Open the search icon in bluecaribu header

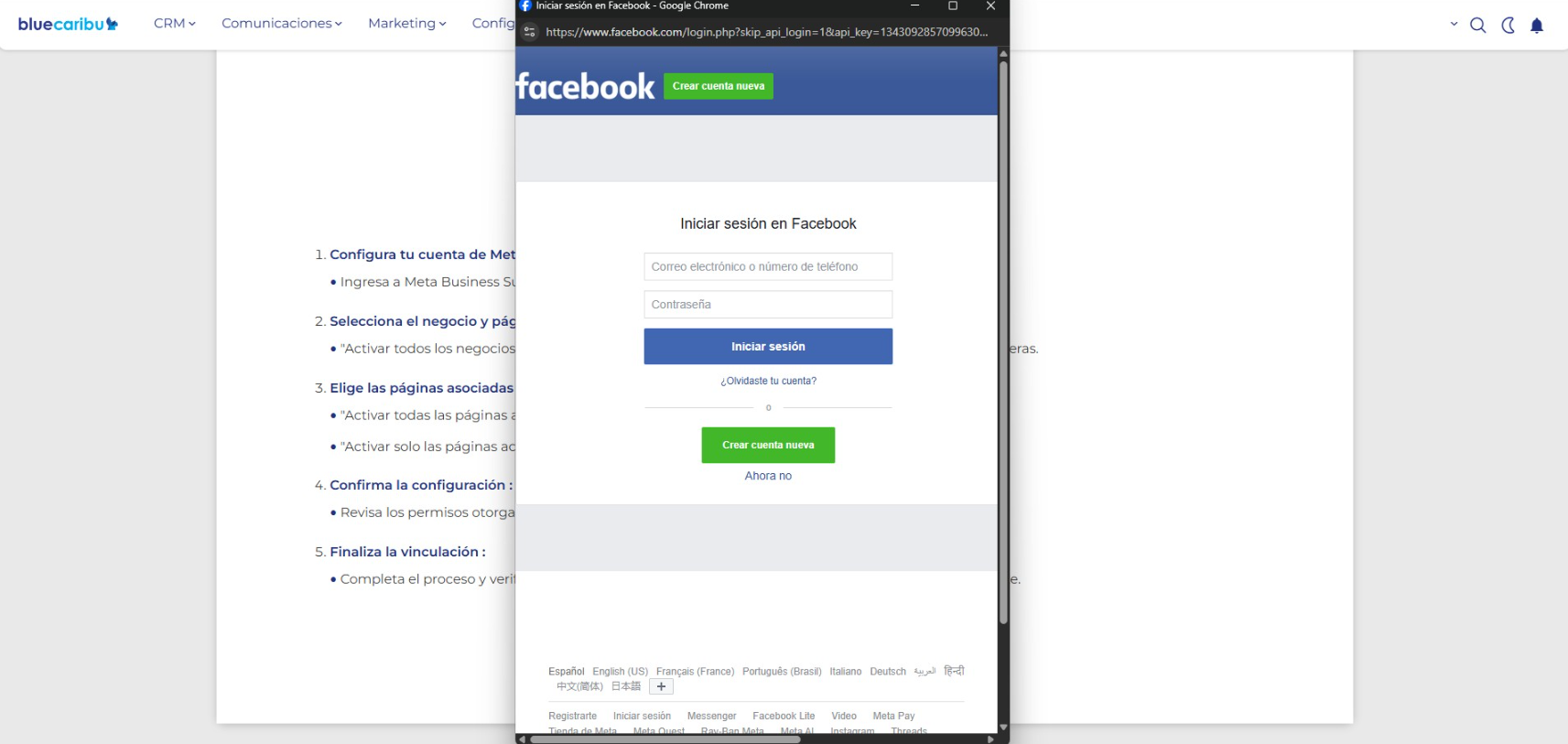point(1477,25)
